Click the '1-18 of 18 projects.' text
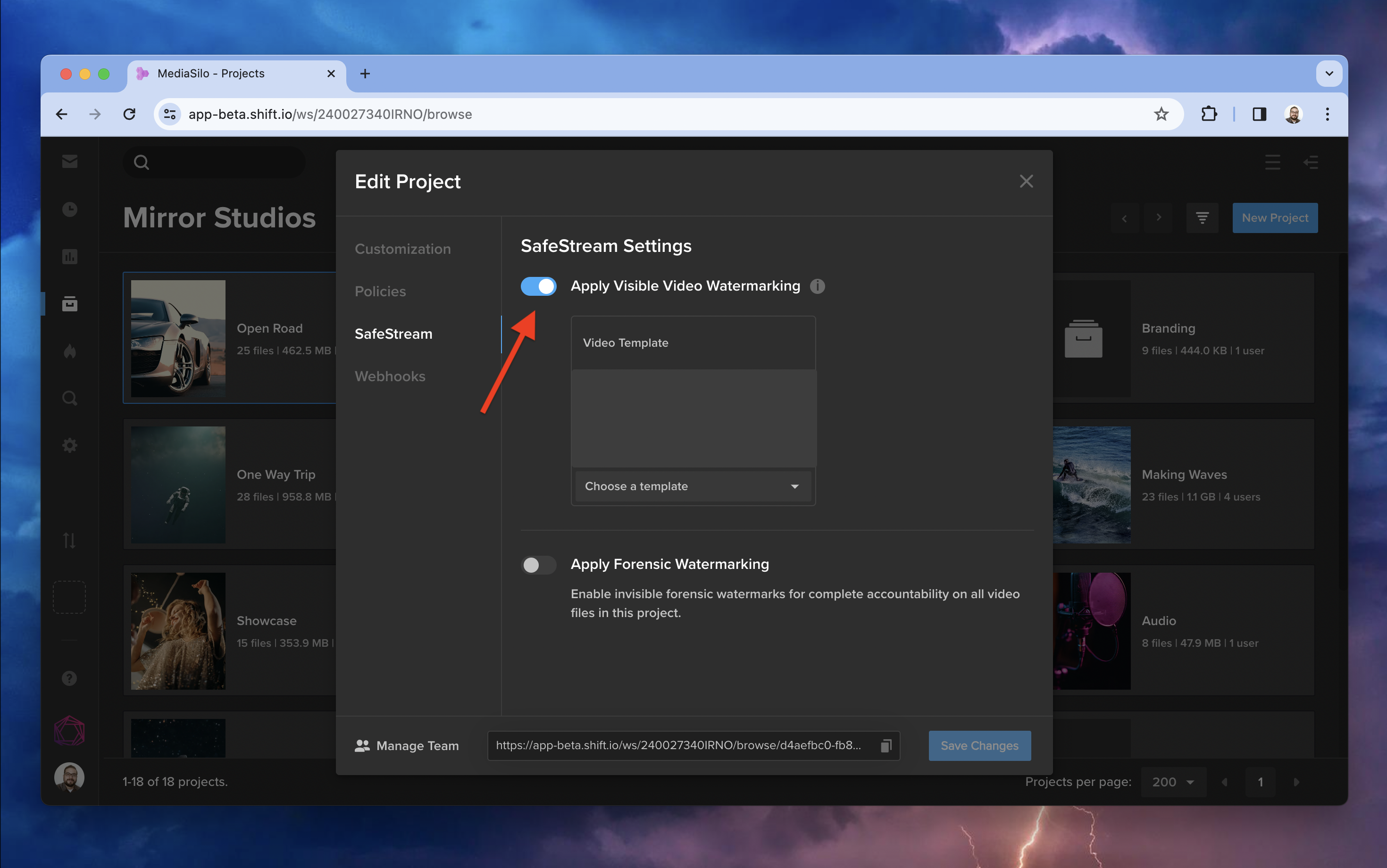The height and width of the screenshot is (868, 1387). [175, 782]
